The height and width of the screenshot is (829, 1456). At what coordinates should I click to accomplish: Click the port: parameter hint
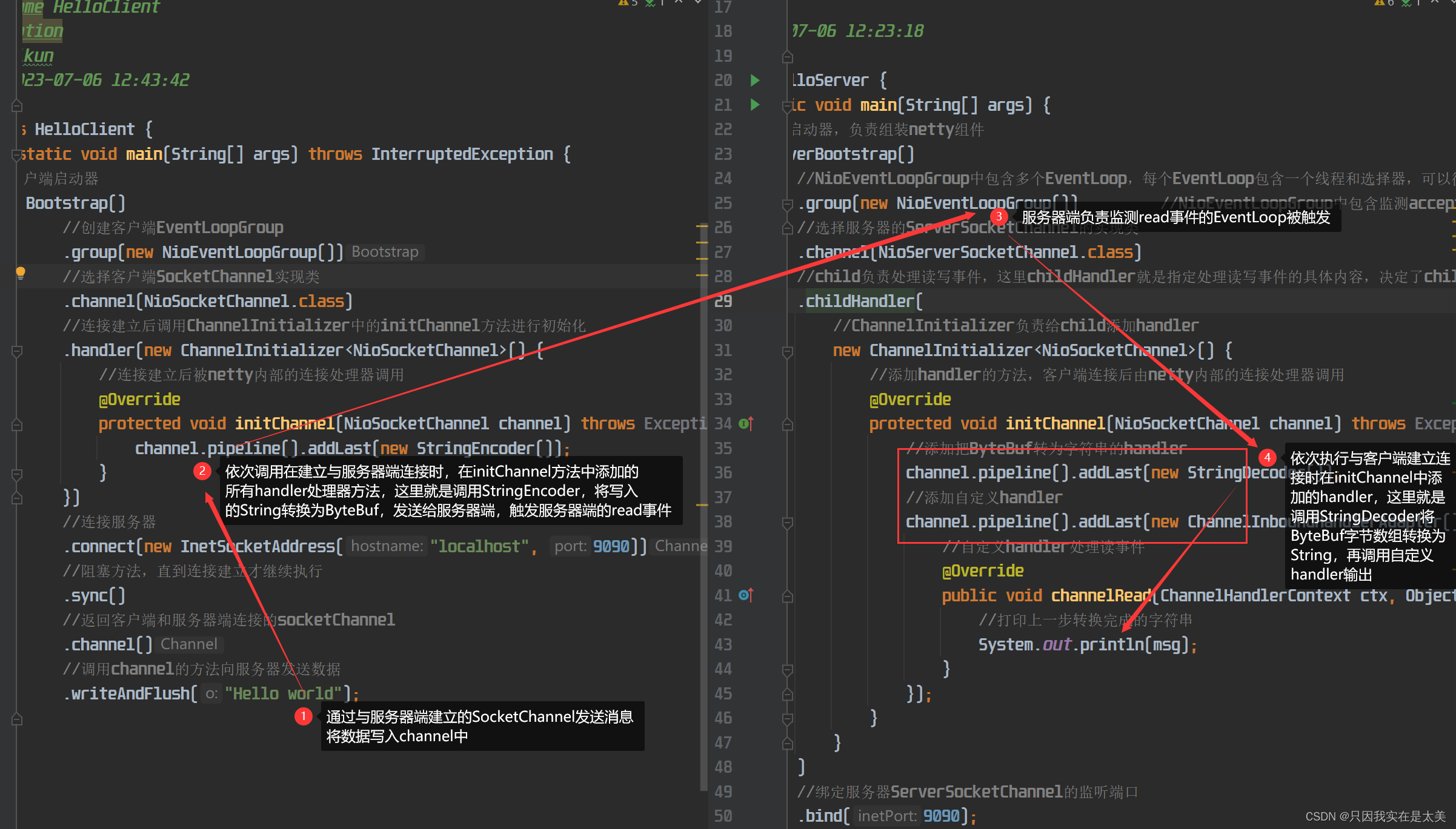570,546
